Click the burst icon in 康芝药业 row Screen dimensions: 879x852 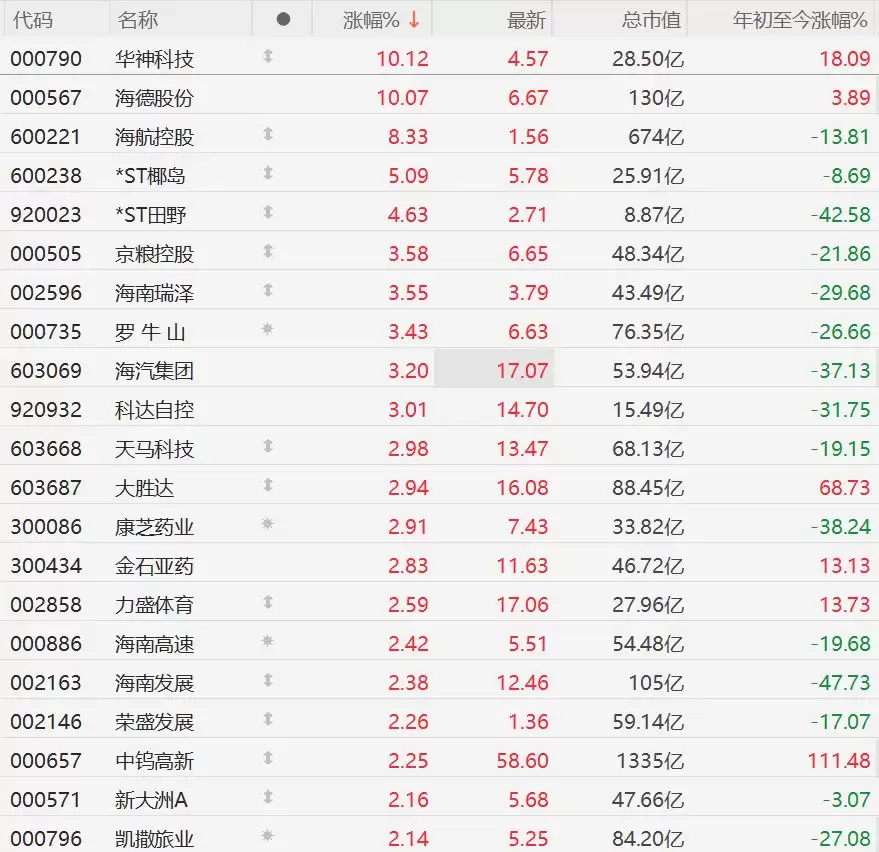(x=267, y=526)
